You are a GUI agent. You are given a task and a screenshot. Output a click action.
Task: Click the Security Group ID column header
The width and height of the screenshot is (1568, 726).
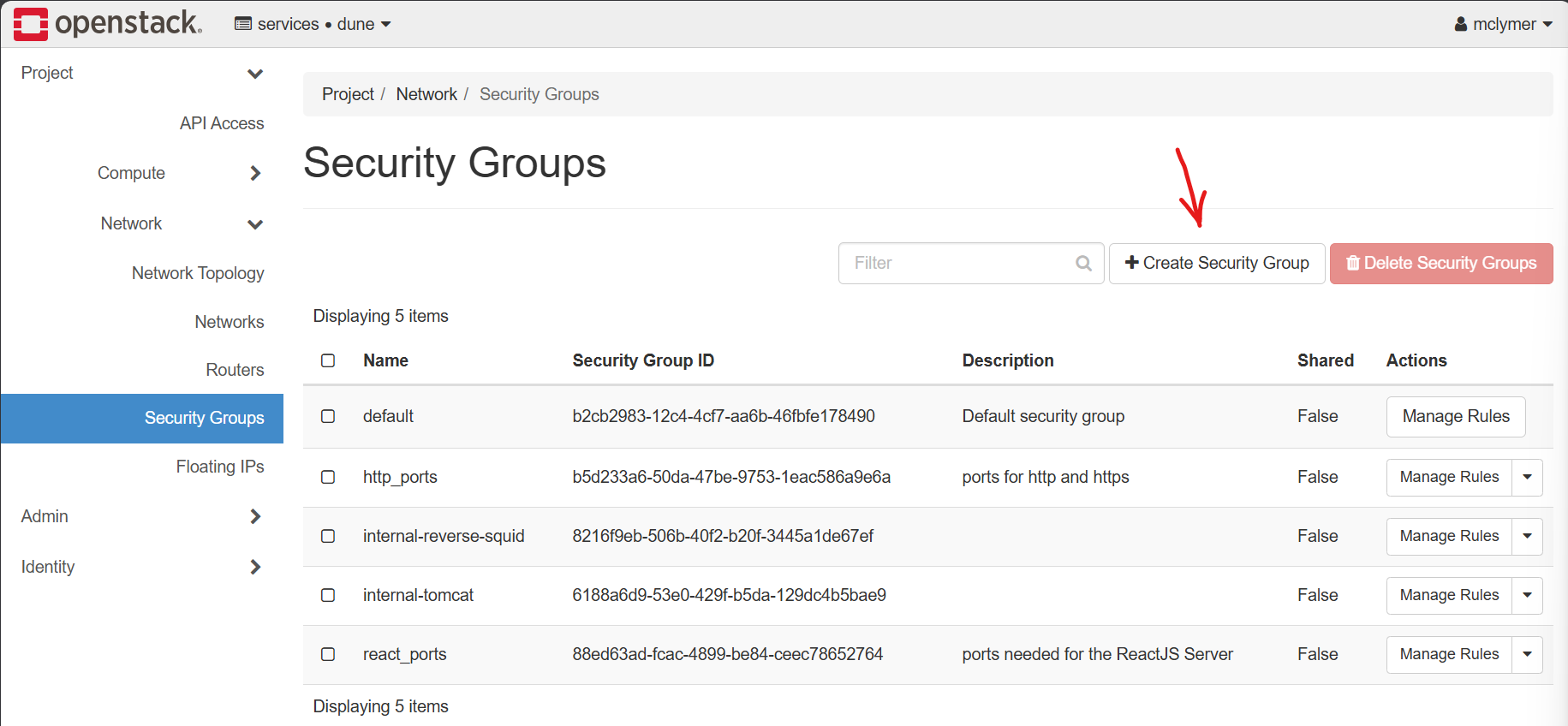pos(643,360)
